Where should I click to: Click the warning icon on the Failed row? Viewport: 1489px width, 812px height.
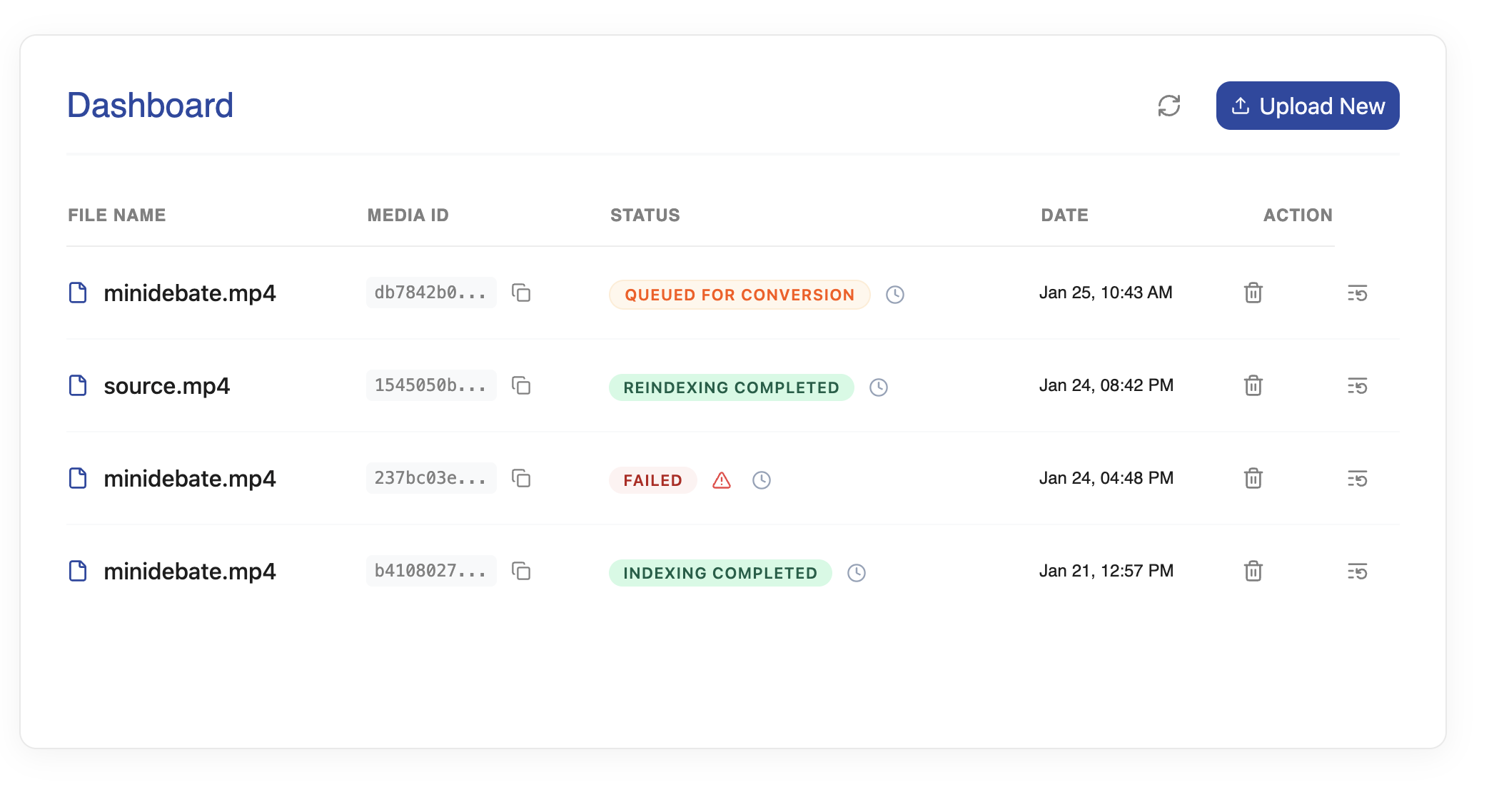pos(722,480)
